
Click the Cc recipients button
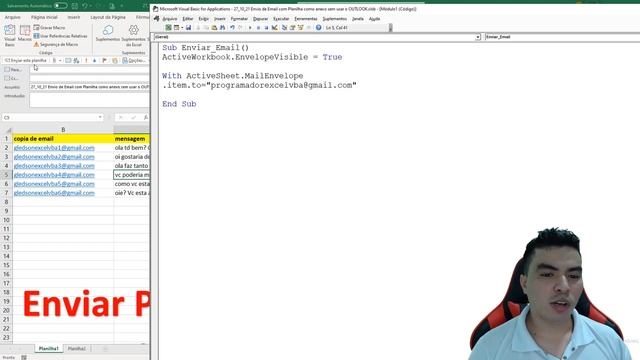click(x=12, y=78)
